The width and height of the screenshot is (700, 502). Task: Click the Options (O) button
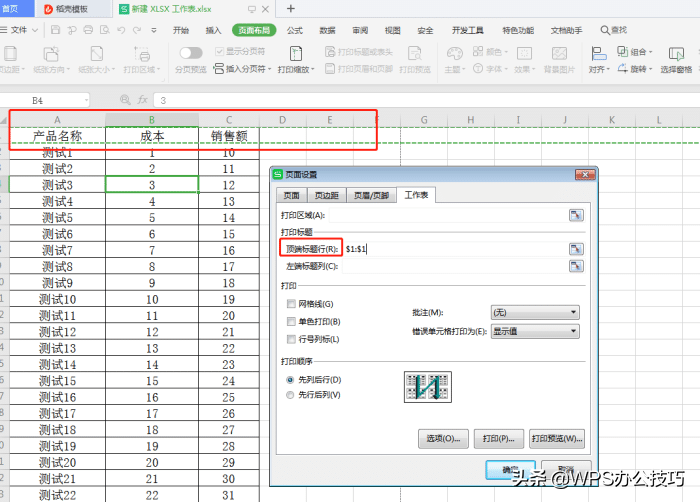point(443,439)
